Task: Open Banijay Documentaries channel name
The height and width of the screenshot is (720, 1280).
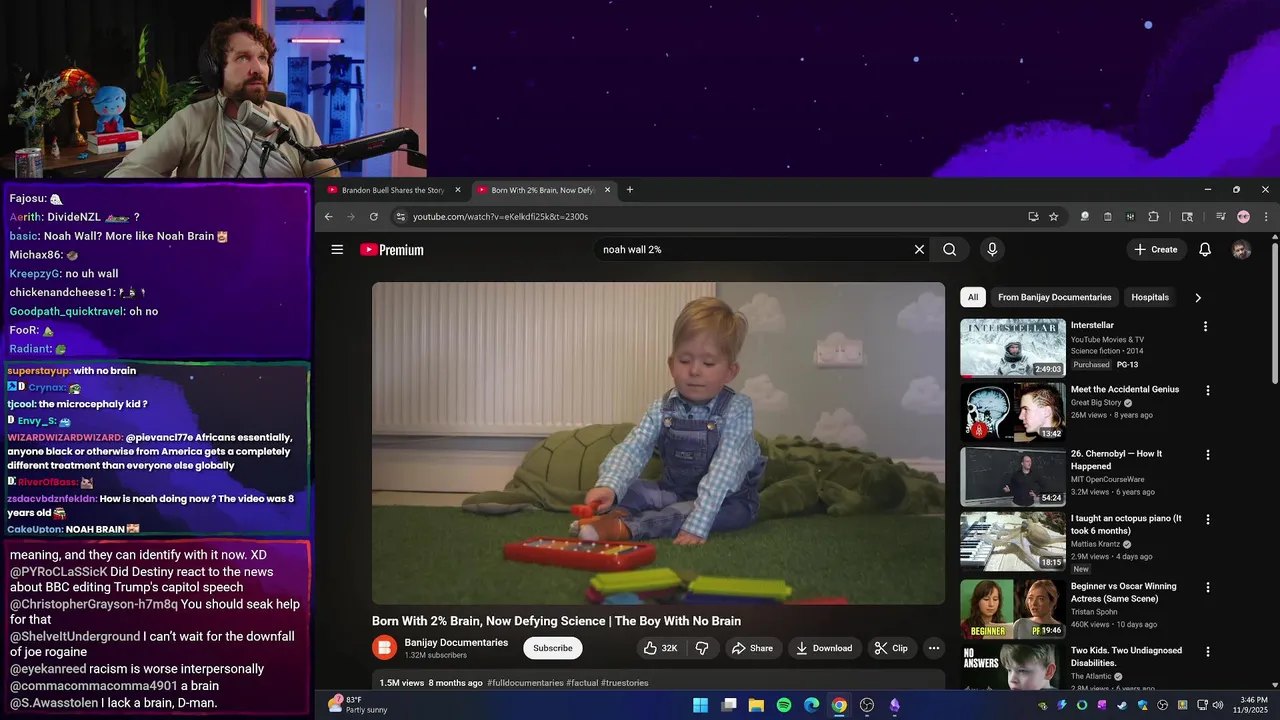Action: (456, 642)
